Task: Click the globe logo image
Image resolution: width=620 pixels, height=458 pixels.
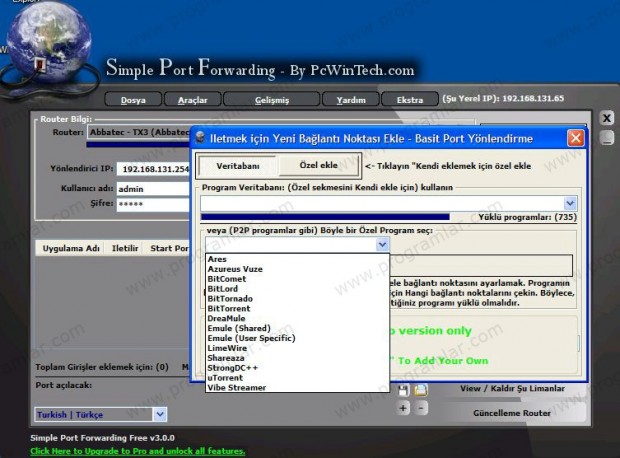Action: 49,44
